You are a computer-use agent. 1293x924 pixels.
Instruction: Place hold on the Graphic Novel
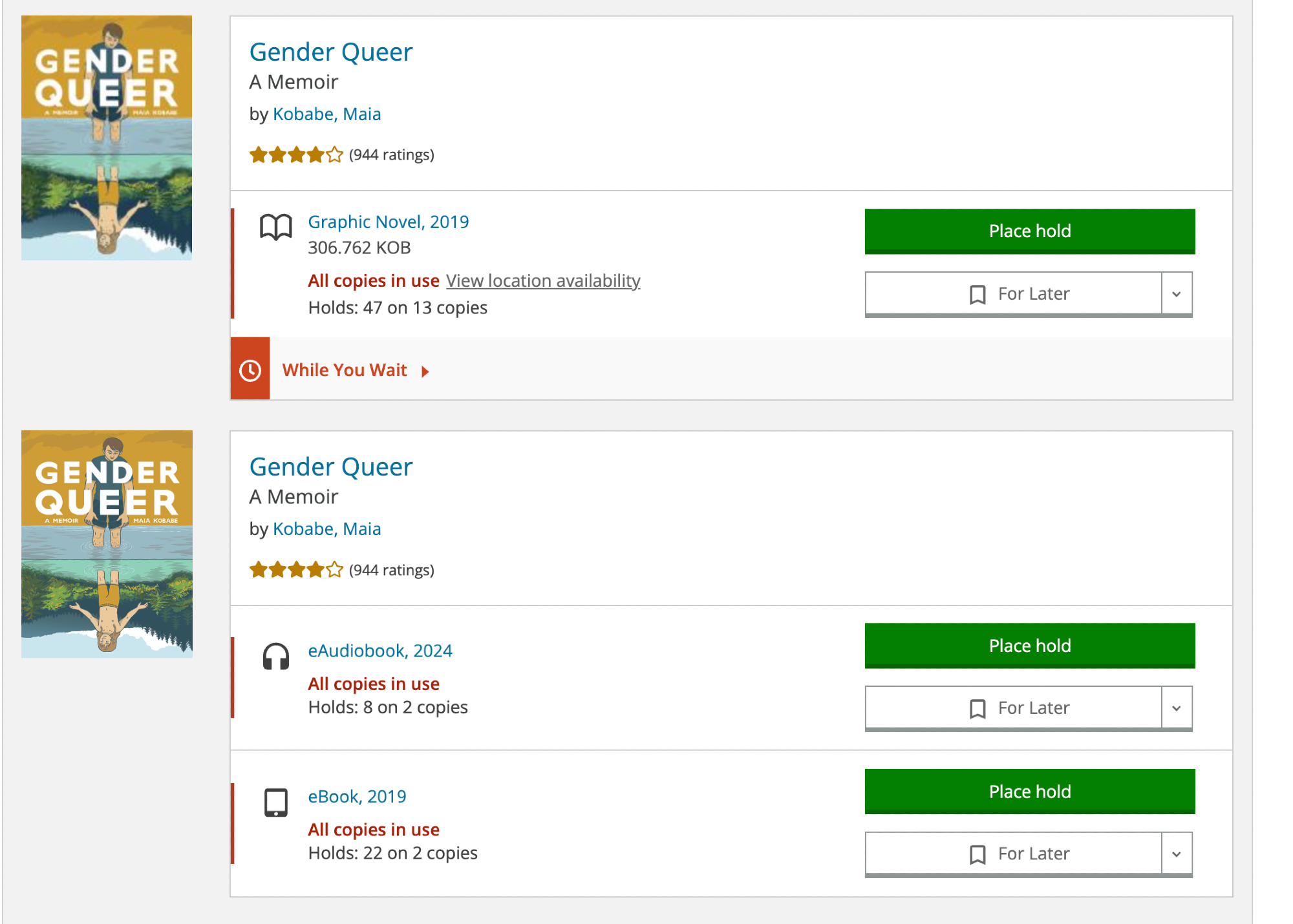tap(1029, 231)
